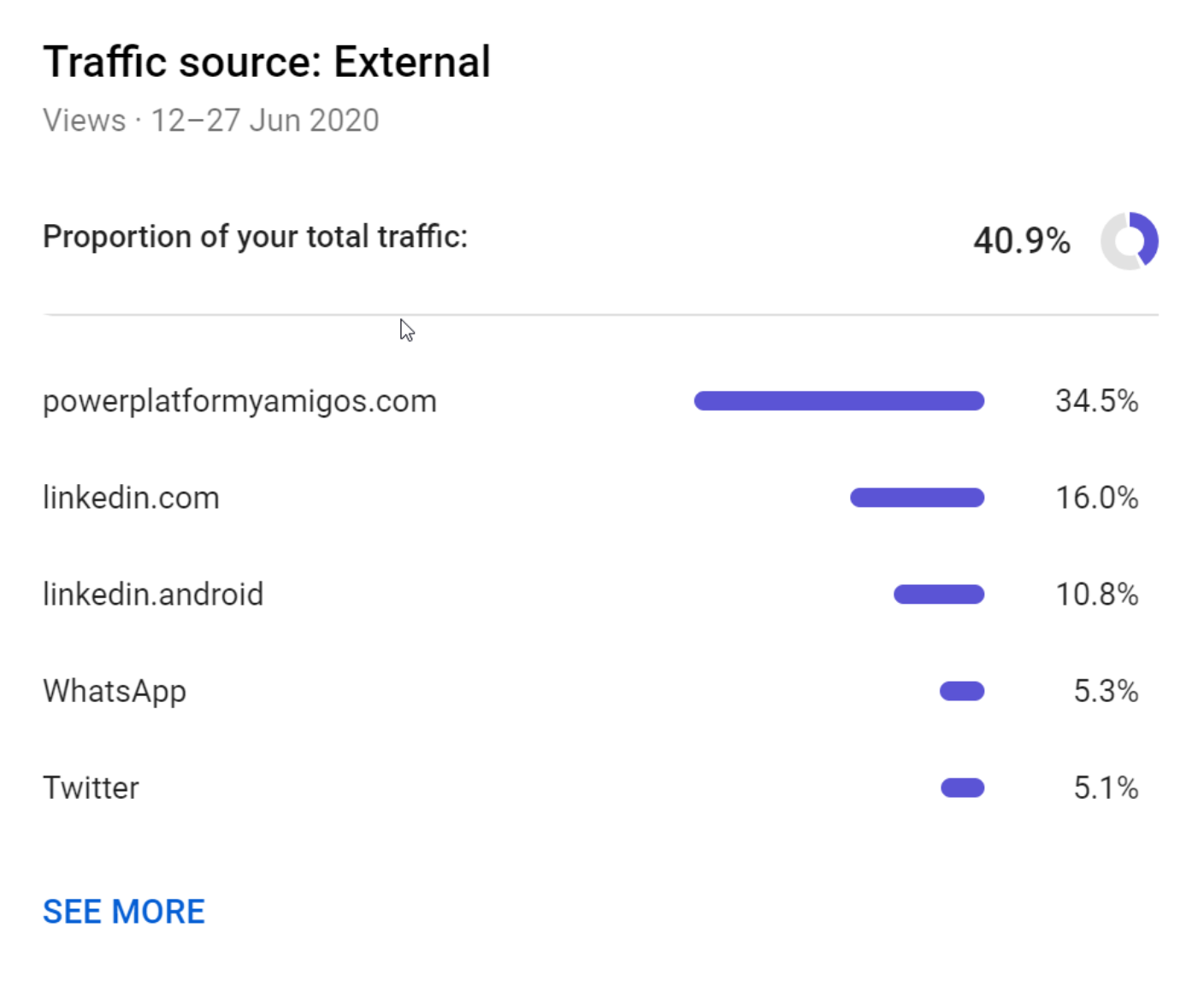The image size is (1204, 992).
Task: Click the powerplatformyamigos.com progress bar
Action: (839, 401)
